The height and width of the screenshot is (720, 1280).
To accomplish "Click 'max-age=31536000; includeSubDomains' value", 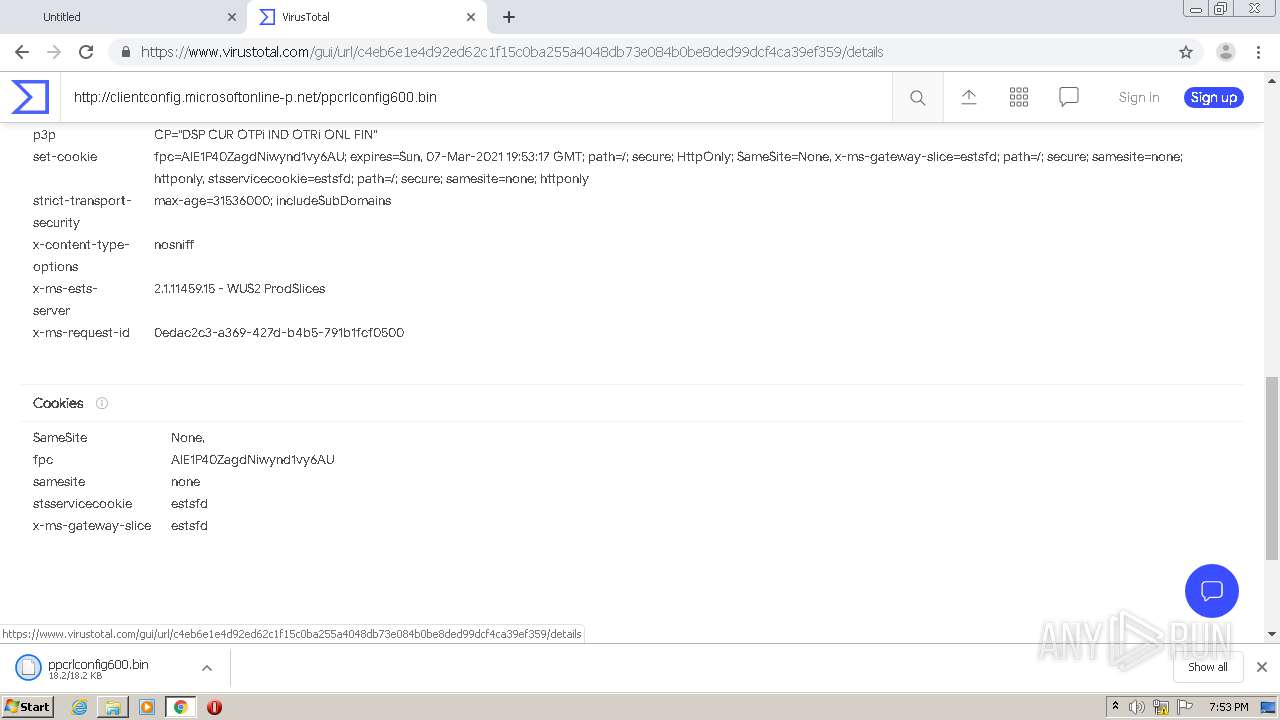I will click(x=272, y=200).
